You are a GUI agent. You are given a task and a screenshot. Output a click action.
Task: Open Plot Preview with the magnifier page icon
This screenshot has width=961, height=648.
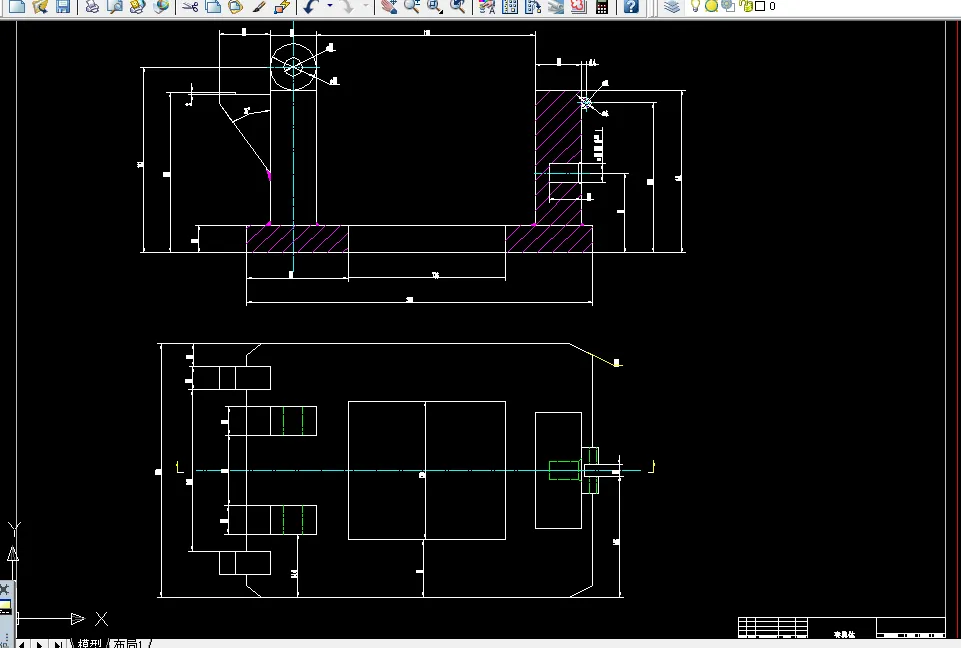click(x=115, y=7)
